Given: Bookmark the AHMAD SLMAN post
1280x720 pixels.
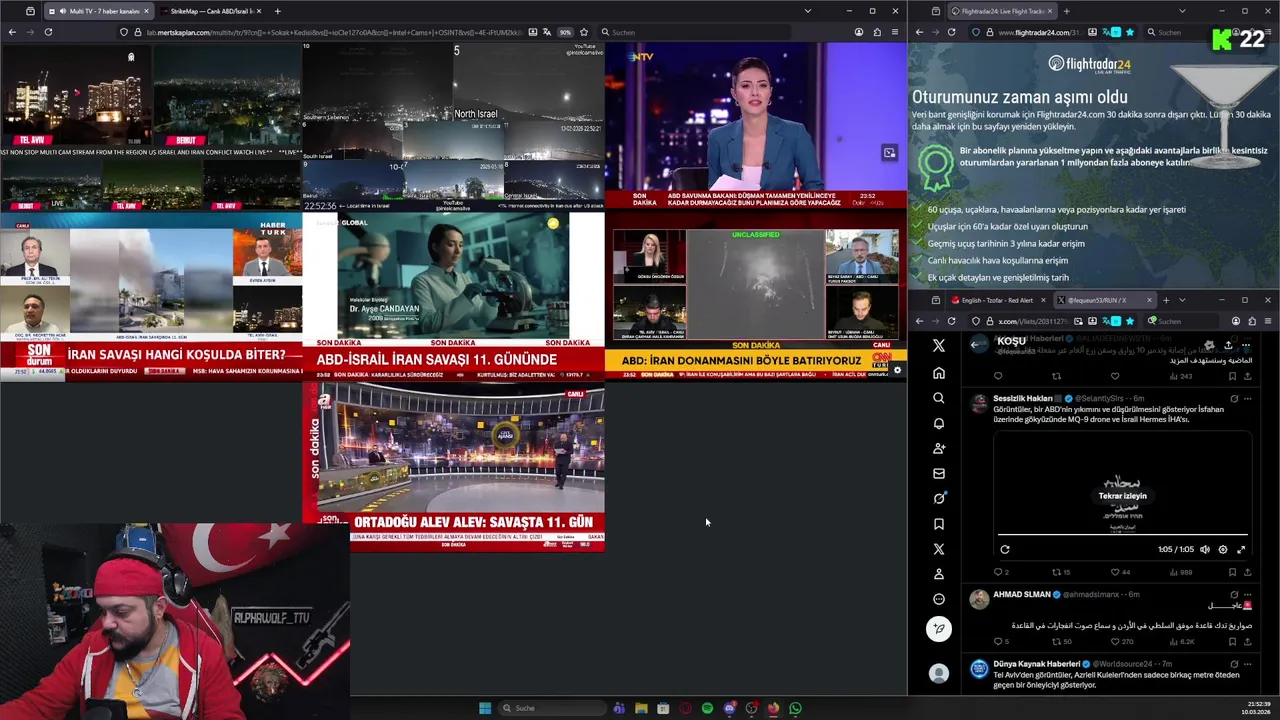Looking at the screenshot, I should (1232, 641).
